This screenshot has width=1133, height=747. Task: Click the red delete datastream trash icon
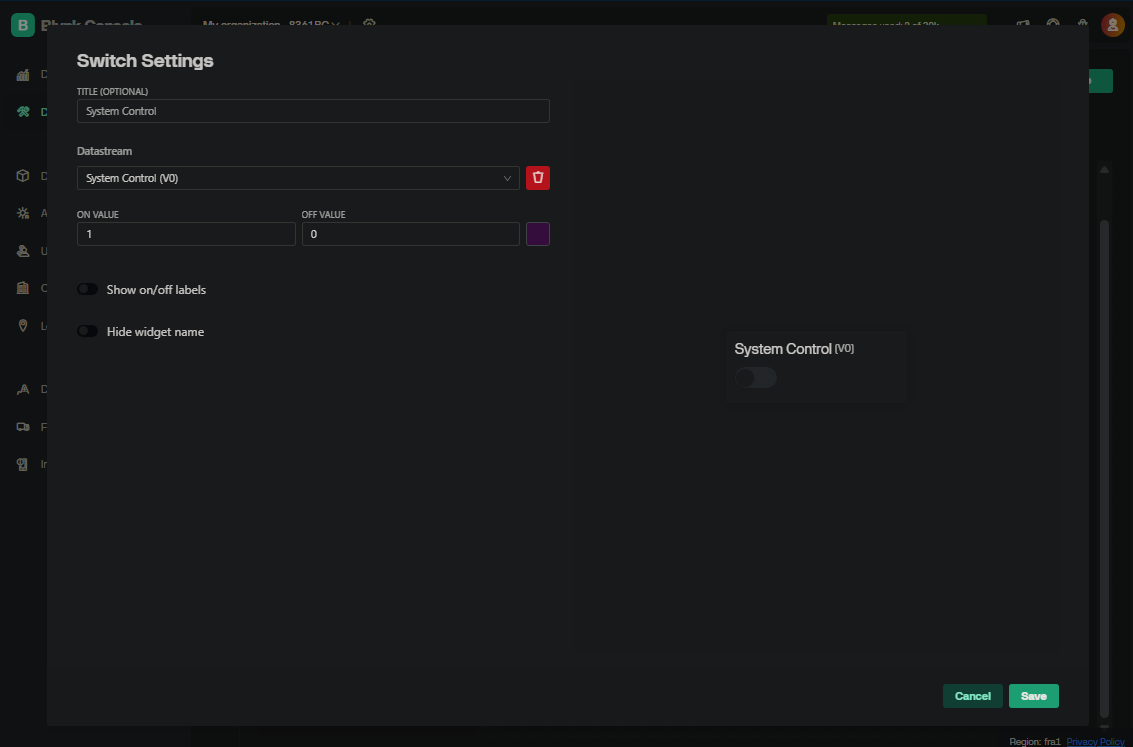[538, 178]
